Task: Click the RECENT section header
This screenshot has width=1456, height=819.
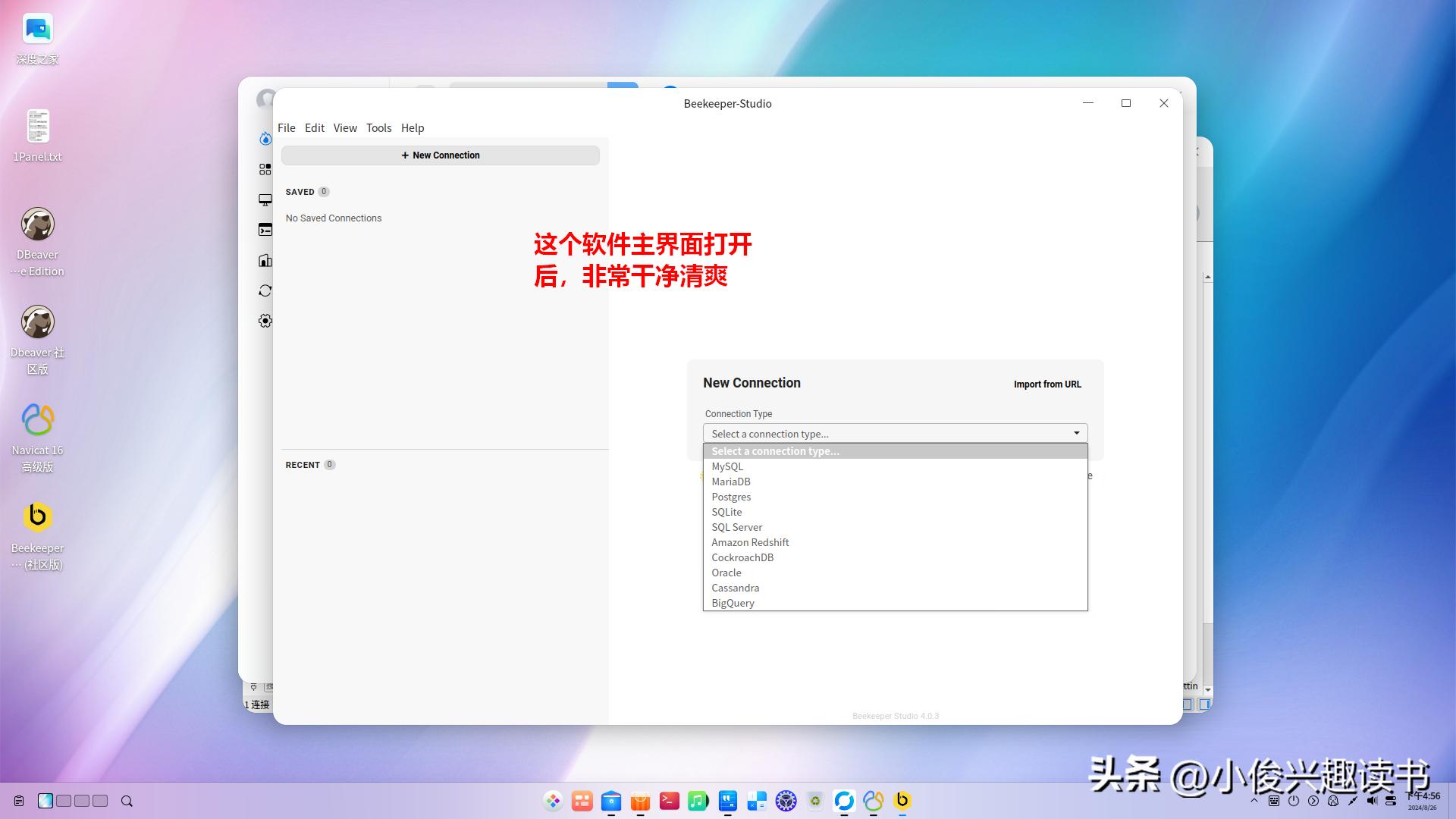Action: point(303,465)
